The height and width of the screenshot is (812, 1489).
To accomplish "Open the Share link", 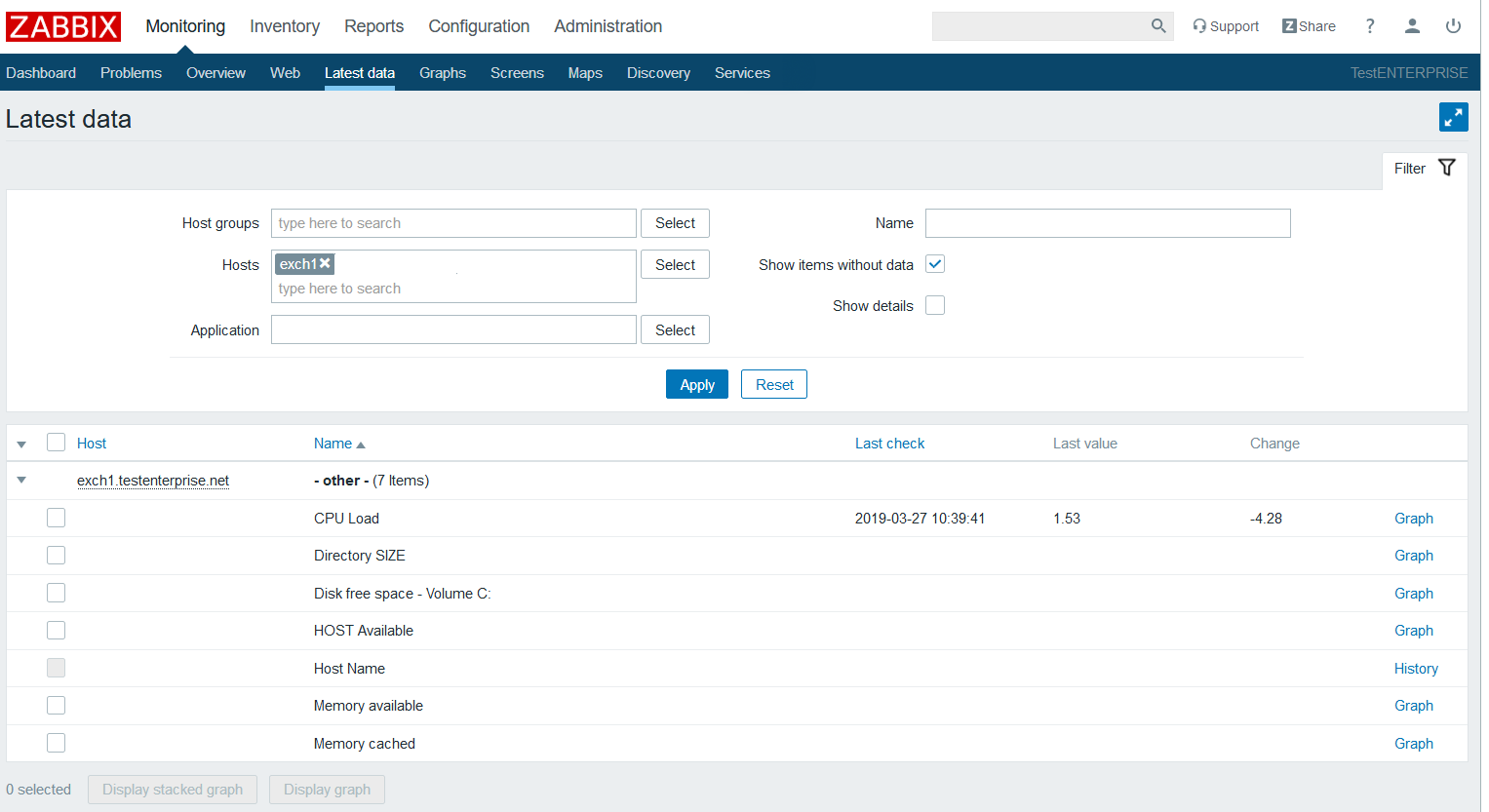I will [1309, 26].
